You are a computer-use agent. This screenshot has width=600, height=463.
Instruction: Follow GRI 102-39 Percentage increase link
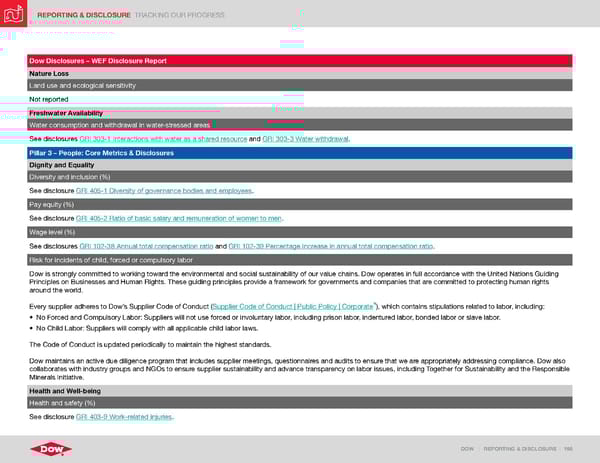330,245
